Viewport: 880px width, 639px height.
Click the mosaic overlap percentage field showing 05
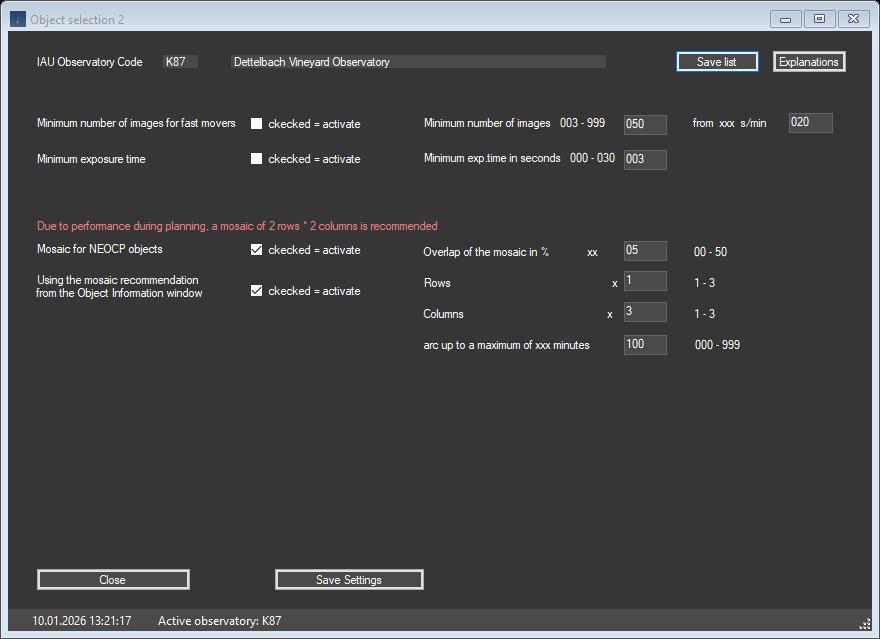tap(644, 250)
